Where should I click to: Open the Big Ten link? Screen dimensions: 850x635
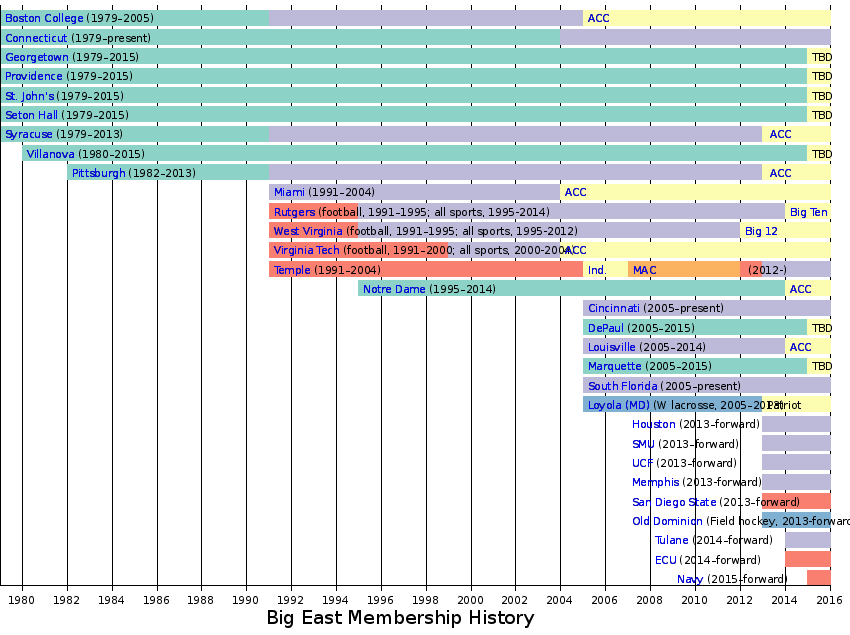809,212
